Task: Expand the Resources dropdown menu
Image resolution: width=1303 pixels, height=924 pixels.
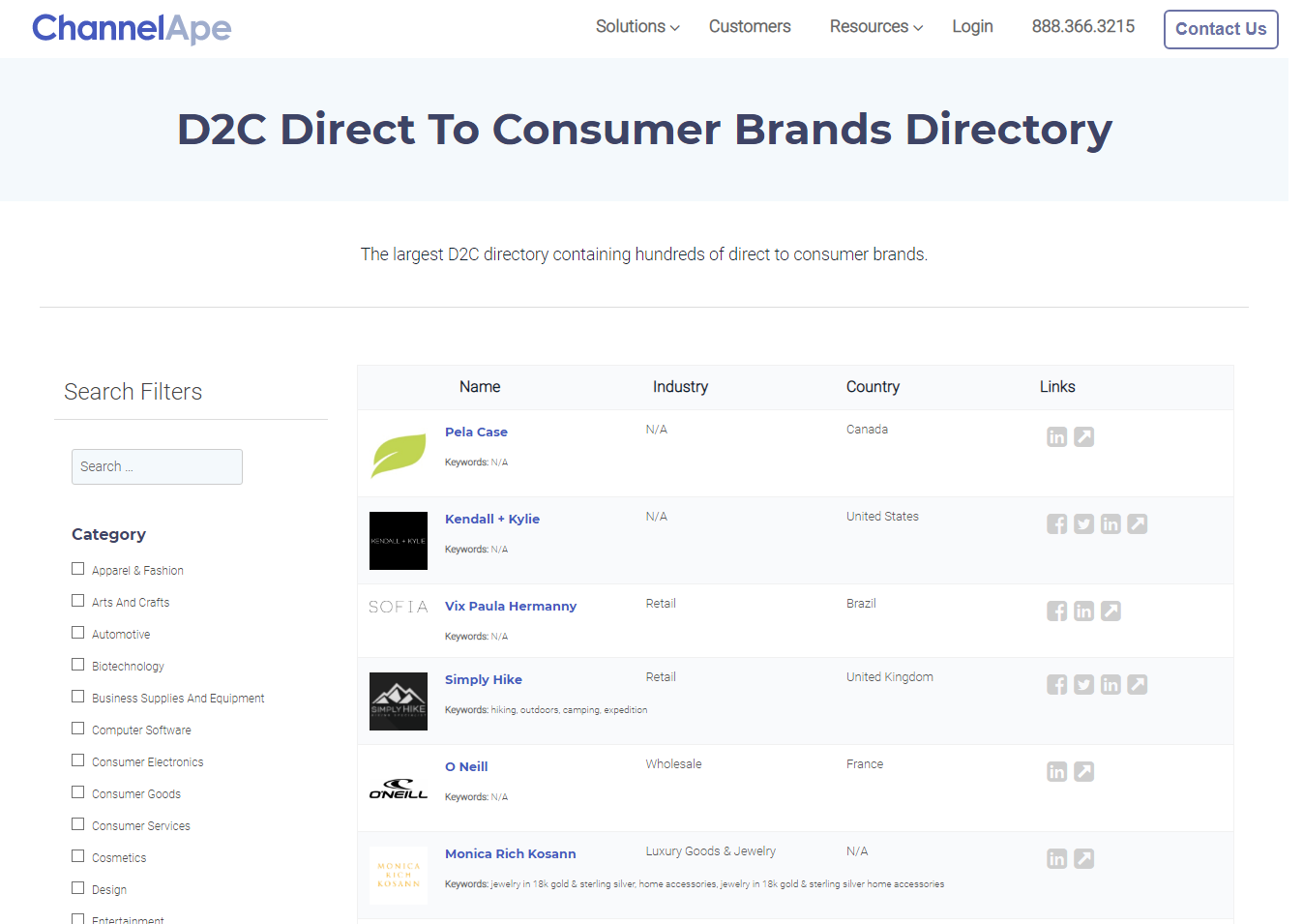Action: tap(876, 27)
